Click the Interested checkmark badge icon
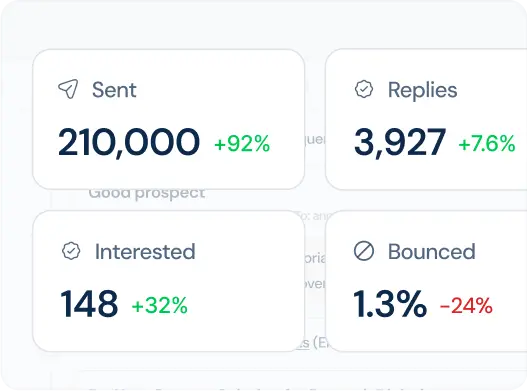Screen dimensions: 527x391 [71, 251]
